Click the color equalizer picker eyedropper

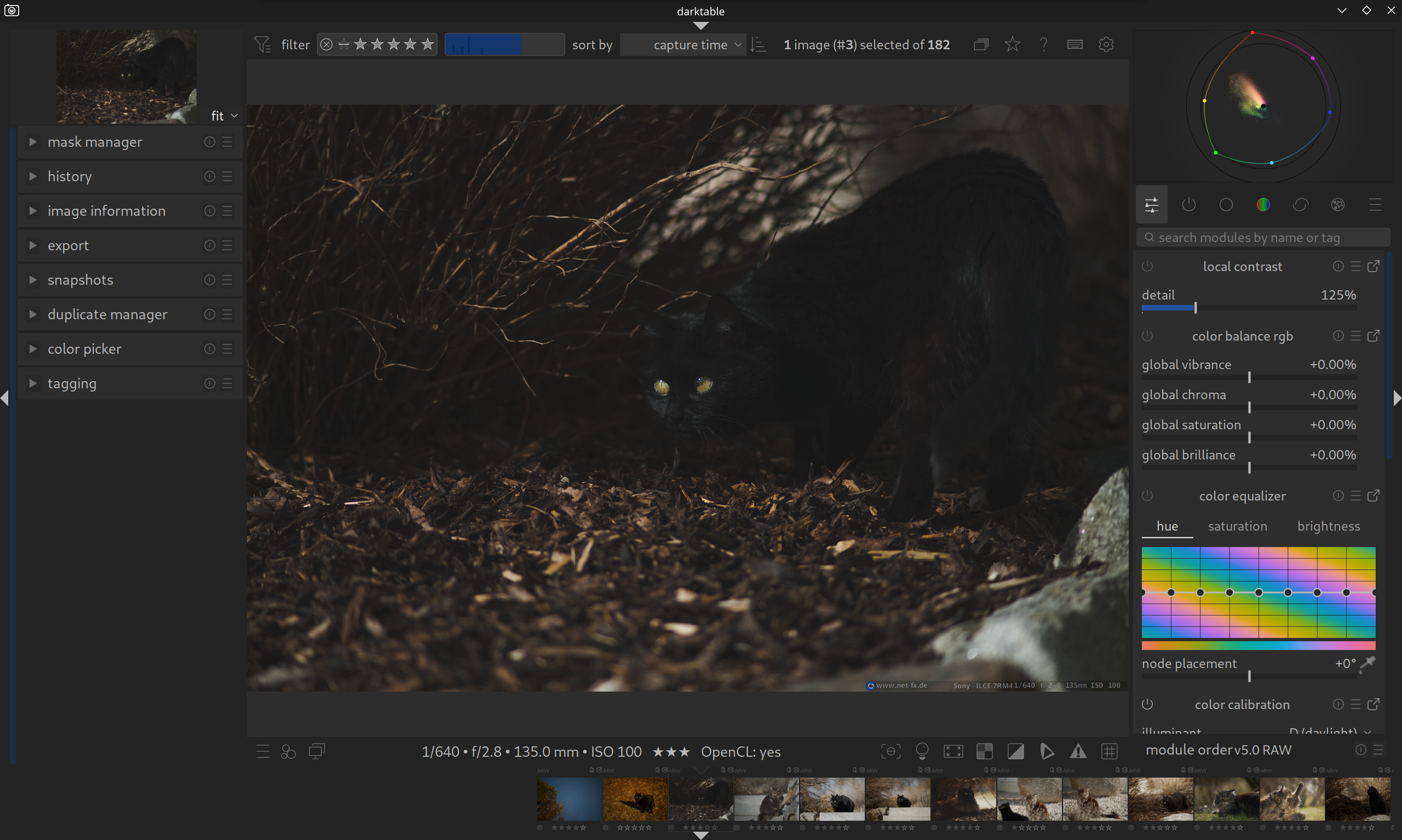[1367, 663]
